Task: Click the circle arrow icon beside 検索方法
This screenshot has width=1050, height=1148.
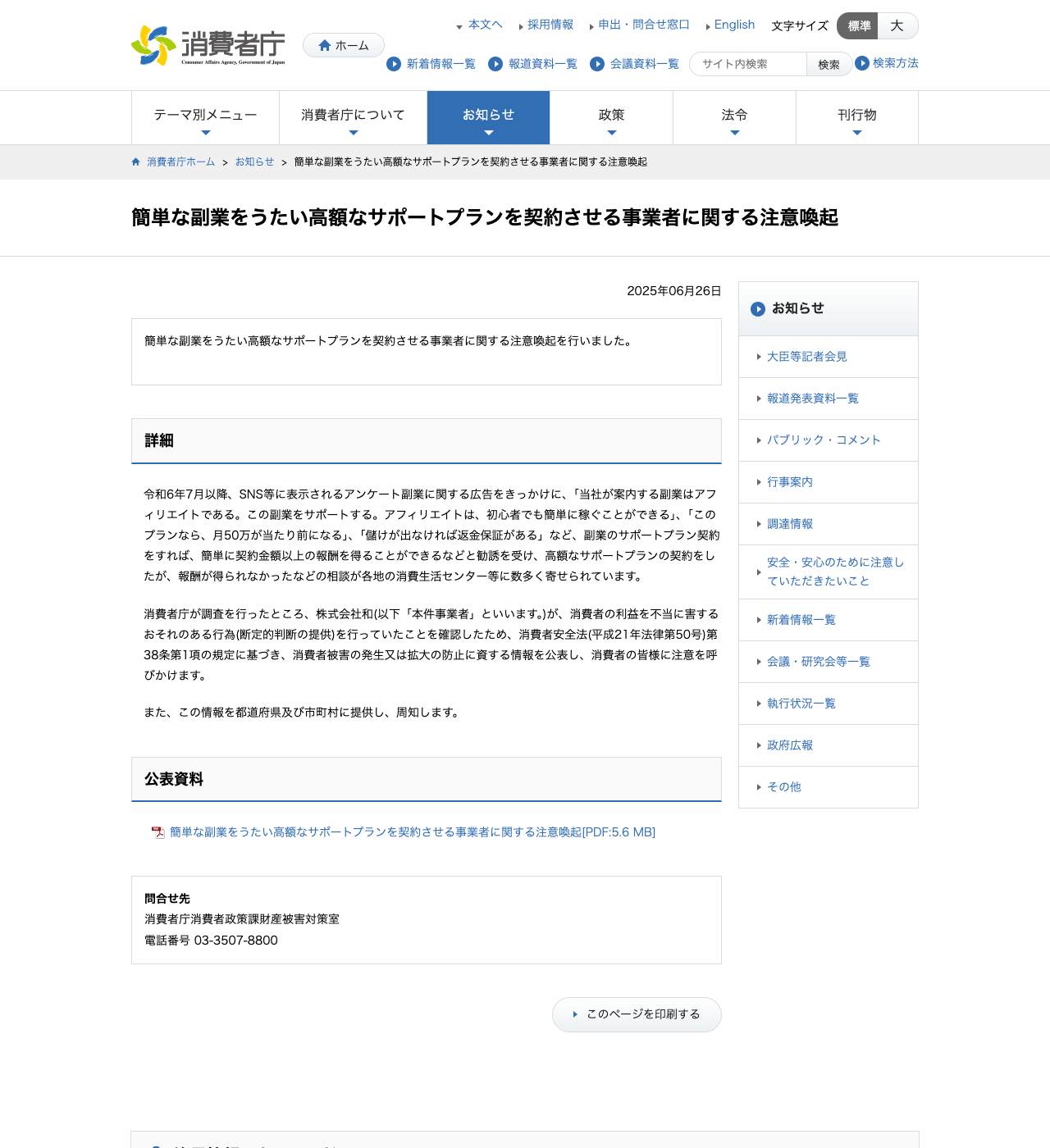Action: point(862,63)
